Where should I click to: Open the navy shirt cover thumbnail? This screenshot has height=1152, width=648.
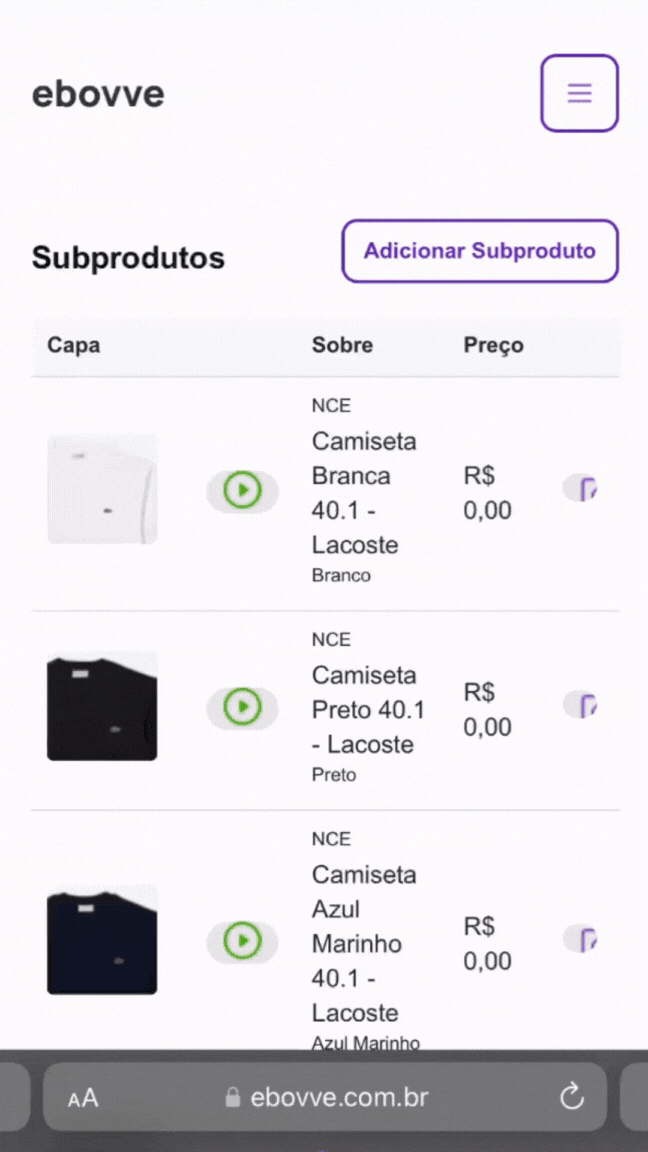[101, 941]
